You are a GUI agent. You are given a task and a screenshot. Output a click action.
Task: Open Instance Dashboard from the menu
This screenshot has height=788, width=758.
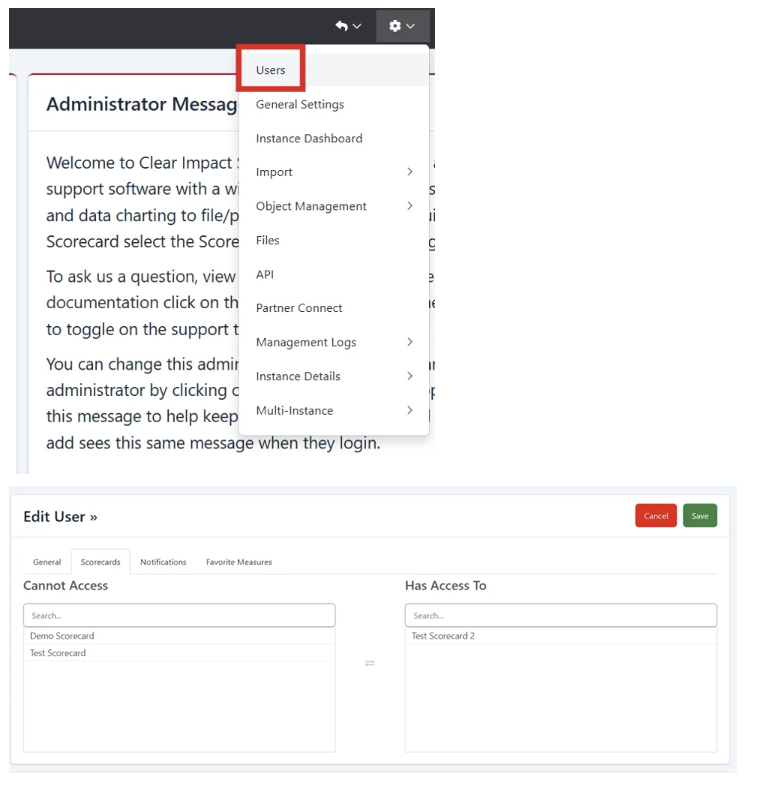(x=309, y=138)
